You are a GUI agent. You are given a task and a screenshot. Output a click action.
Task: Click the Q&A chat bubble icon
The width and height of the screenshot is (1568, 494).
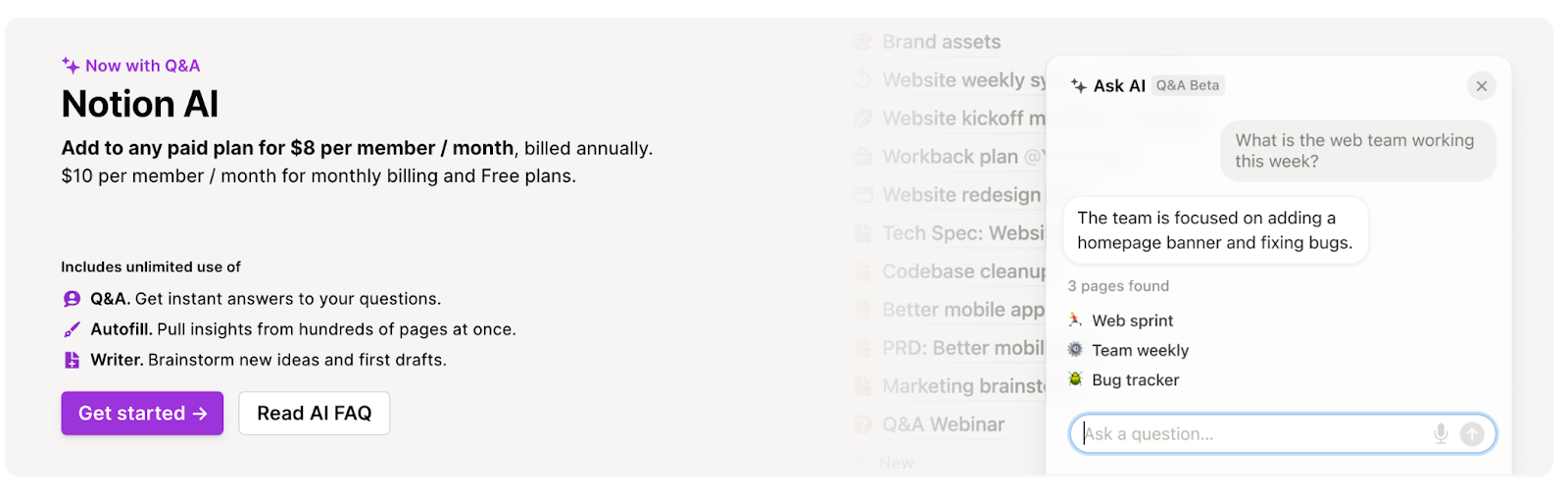(x=72, y=299)
